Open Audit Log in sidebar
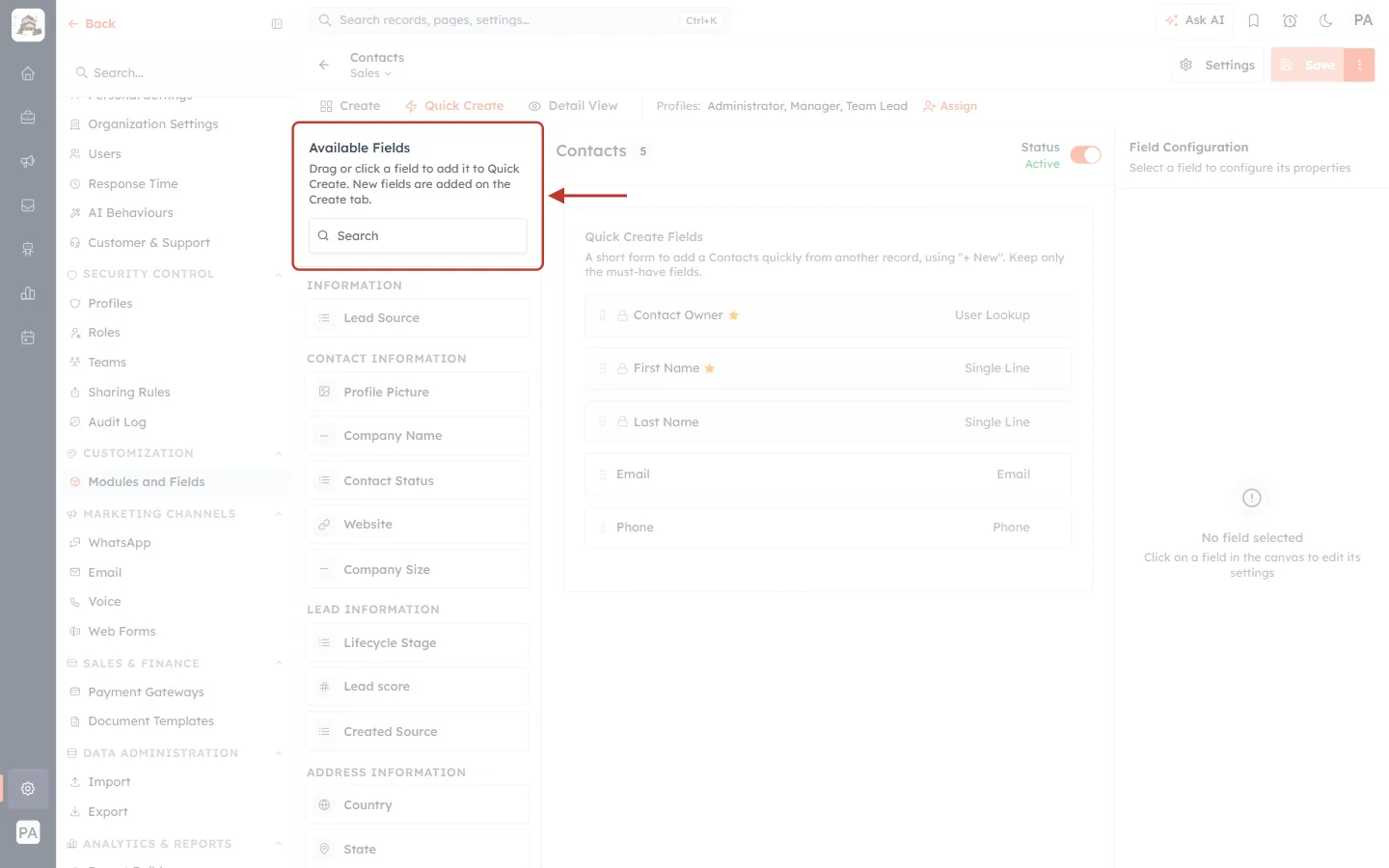Image resolution: width=1389 pixels, height=868 pixels. click(x=117, y=422)
